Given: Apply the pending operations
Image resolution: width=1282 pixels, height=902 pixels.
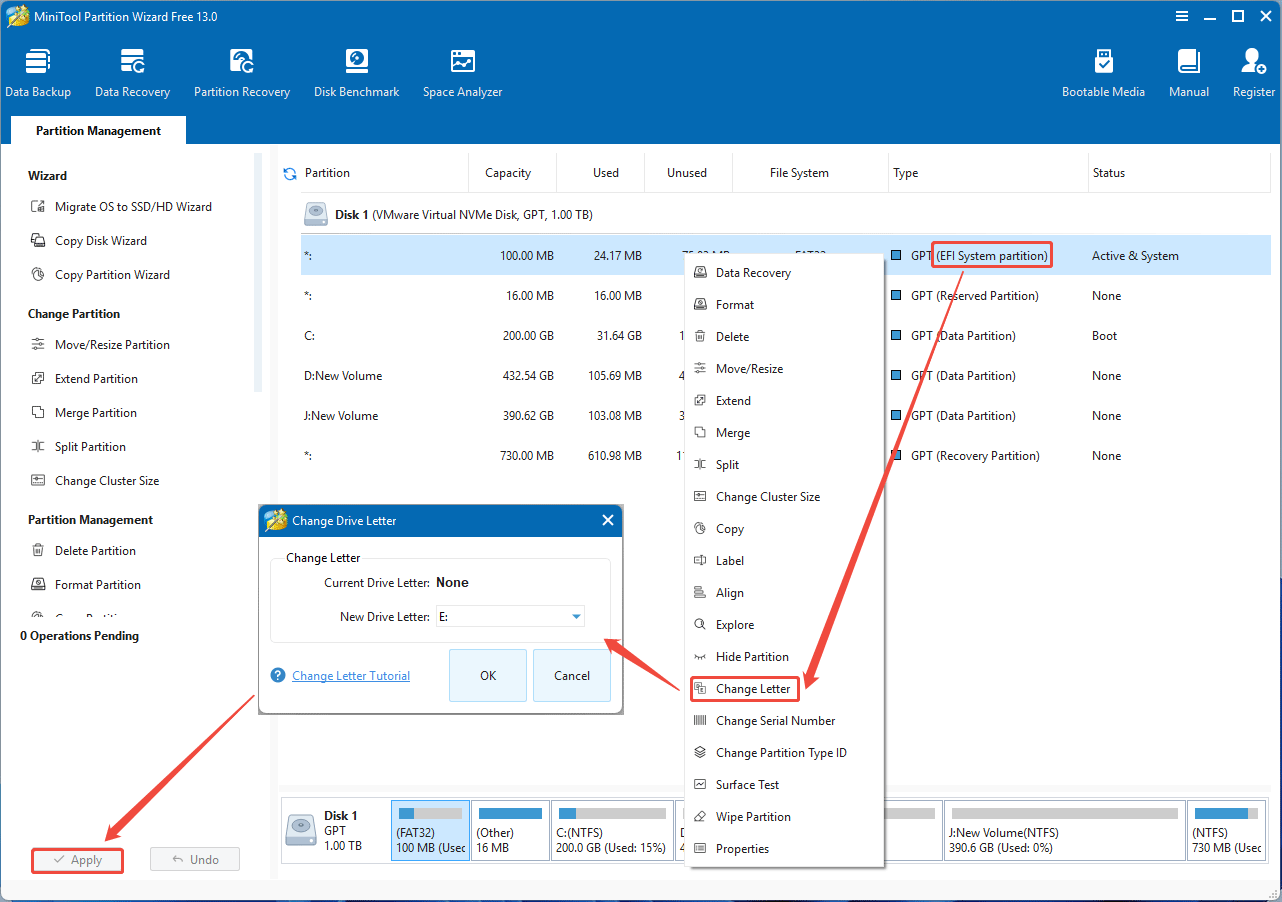Looking at the screenshot, I should 77,859.
